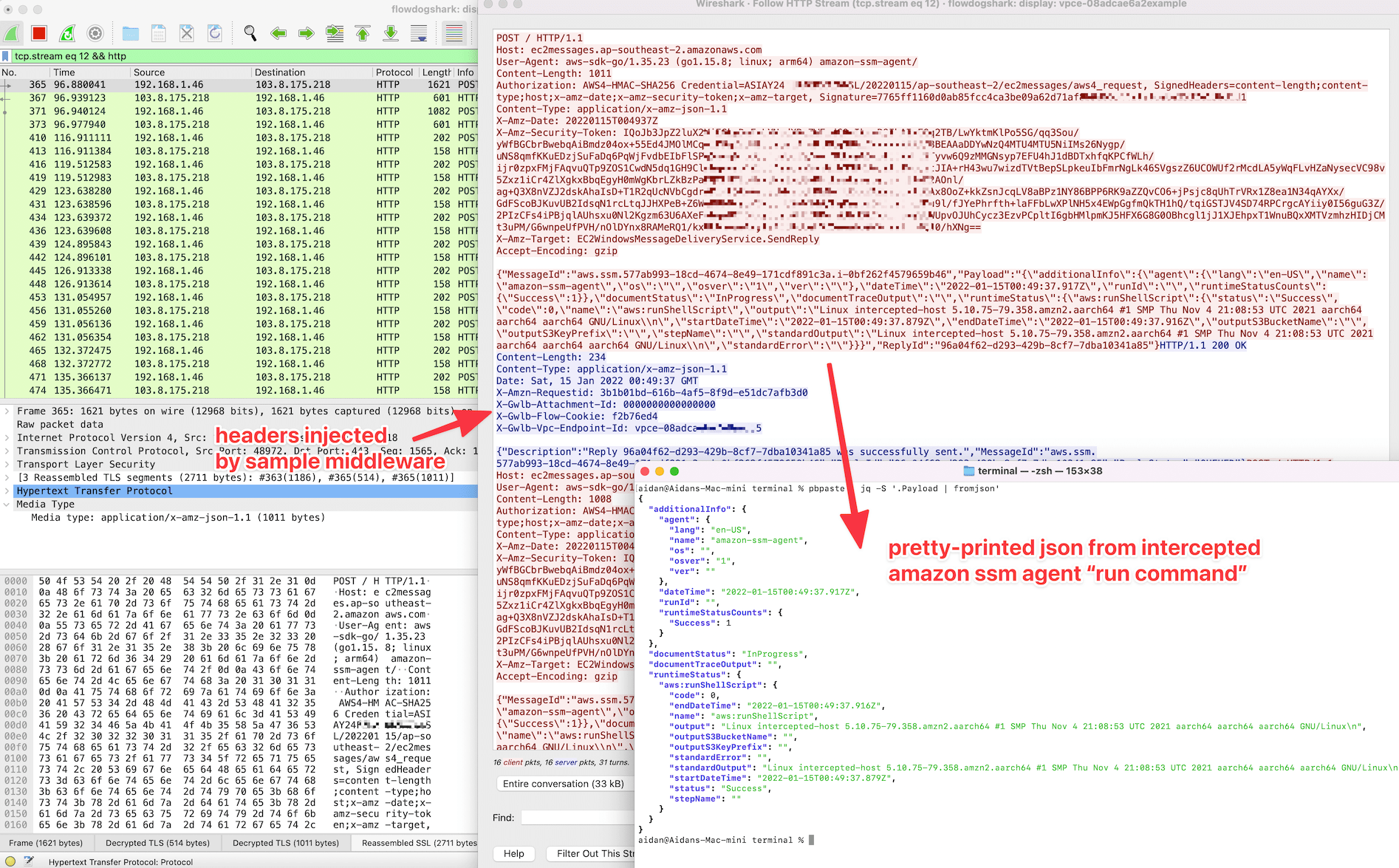The image size is (1399, 868).
Task: Jump to the last packet
Action: click(x=391, y=33)
